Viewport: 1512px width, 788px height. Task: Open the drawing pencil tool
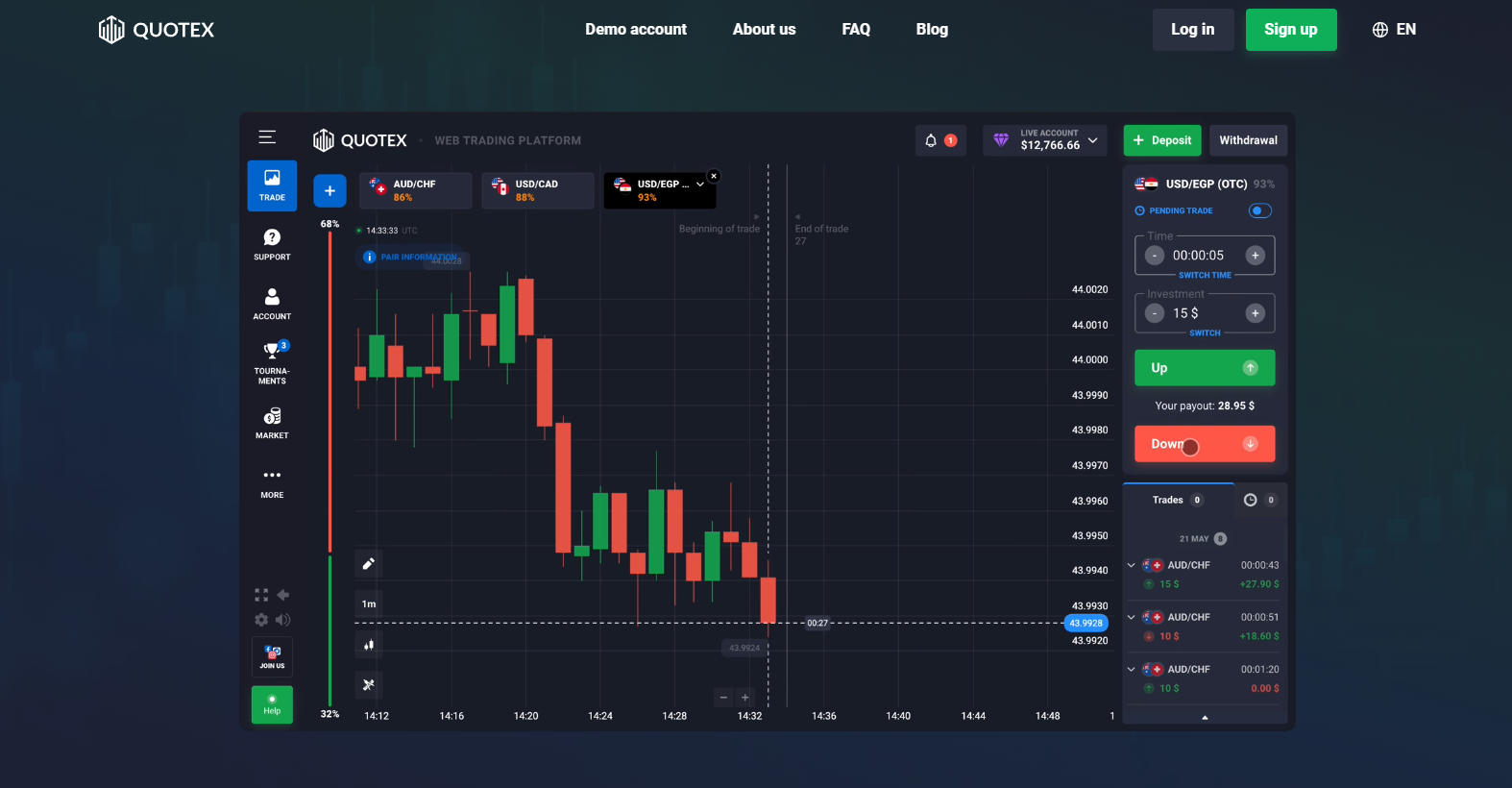[x=368, y=563]
